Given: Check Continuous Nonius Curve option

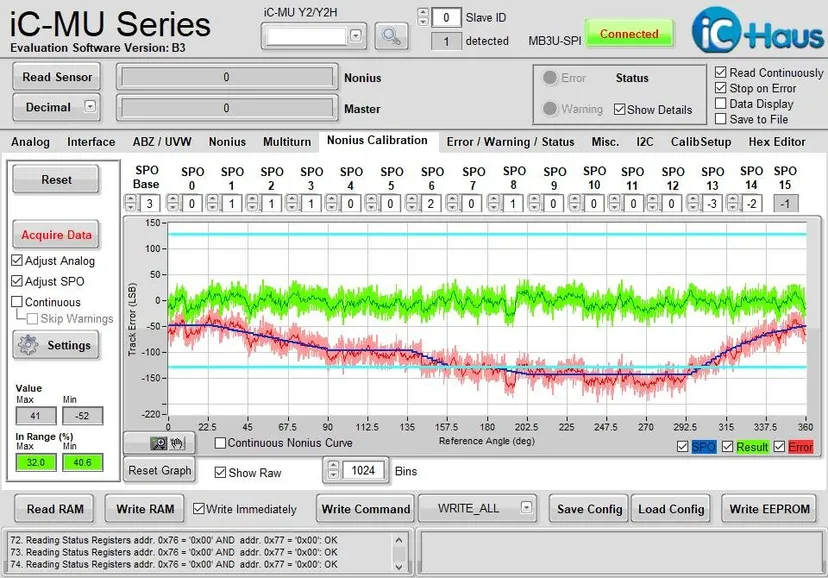Looking at the screenshot, I should click(x=220, y=442).
